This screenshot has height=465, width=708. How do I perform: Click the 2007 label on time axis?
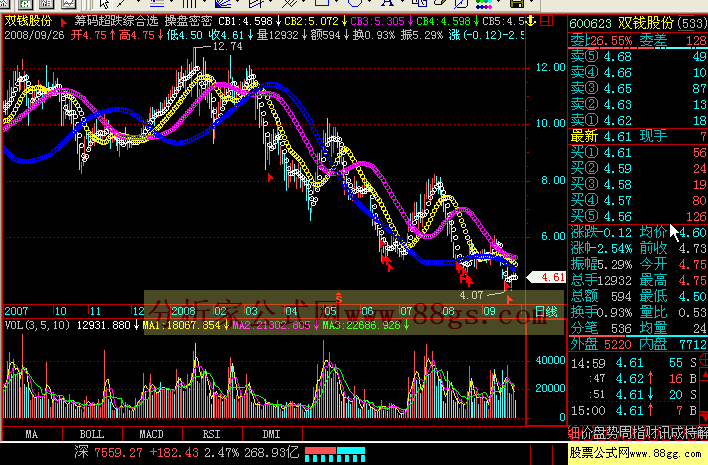[16, 311]
